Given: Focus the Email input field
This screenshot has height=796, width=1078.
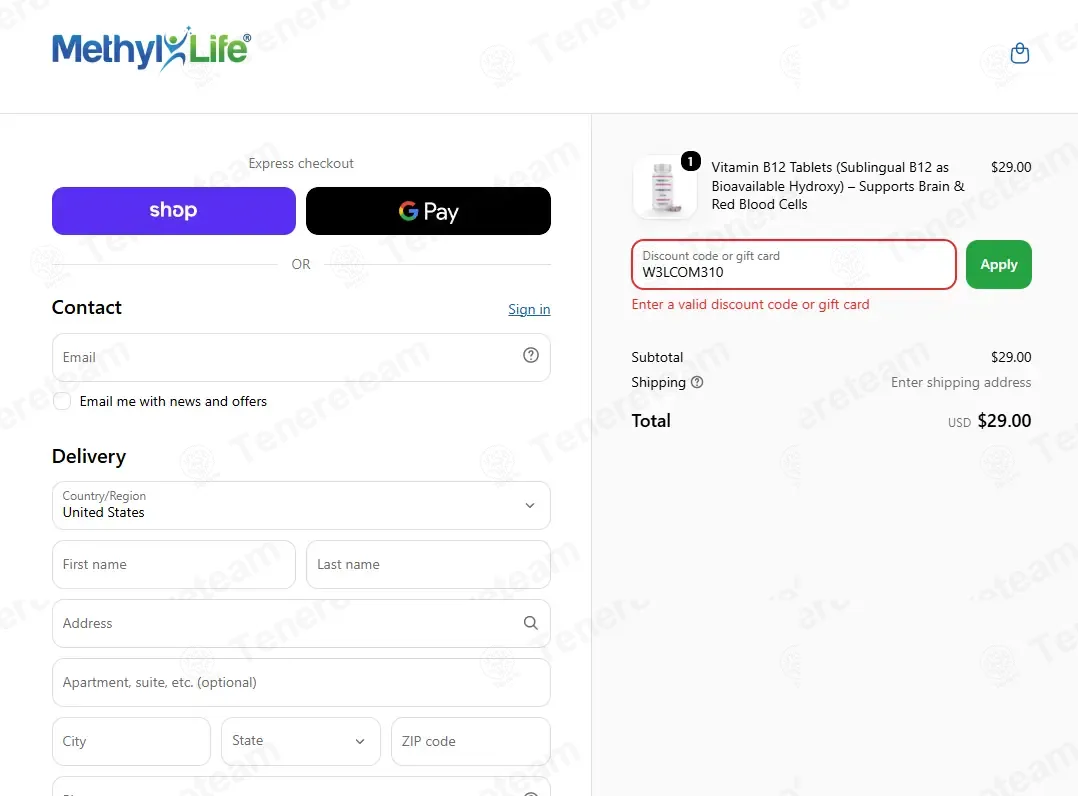Looking at the screenshot, I should 301,357.
